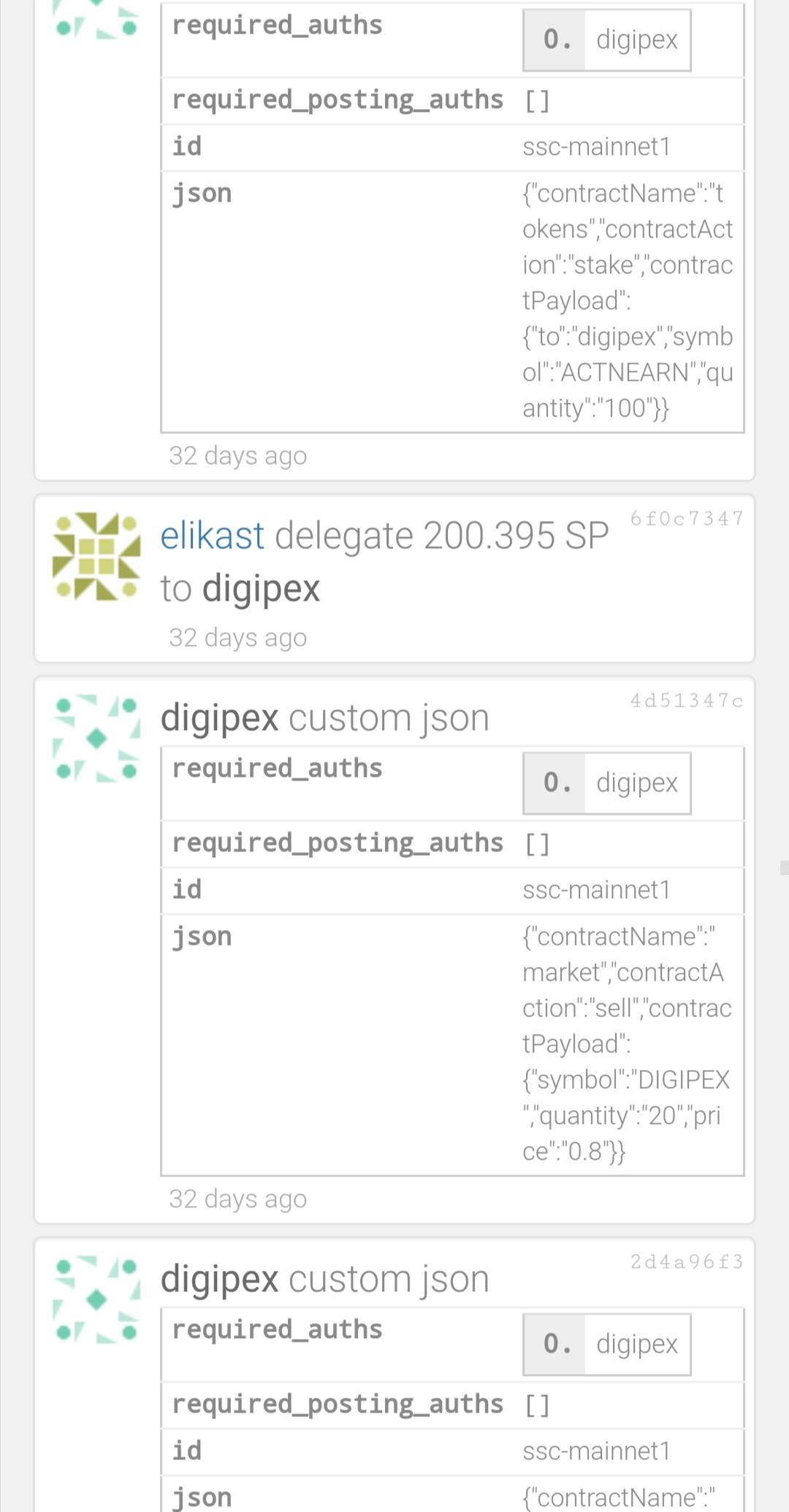Click the ACTNEARN stake json payload text
Screen dimensions: 789x1512
click(x=627, y=300)
